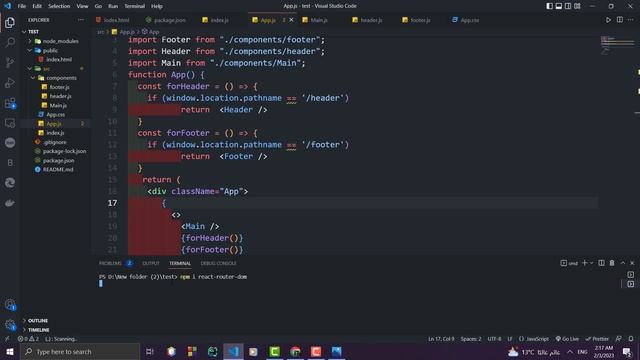
Task: Close the App.js editor tab
Action: [291, 20]
